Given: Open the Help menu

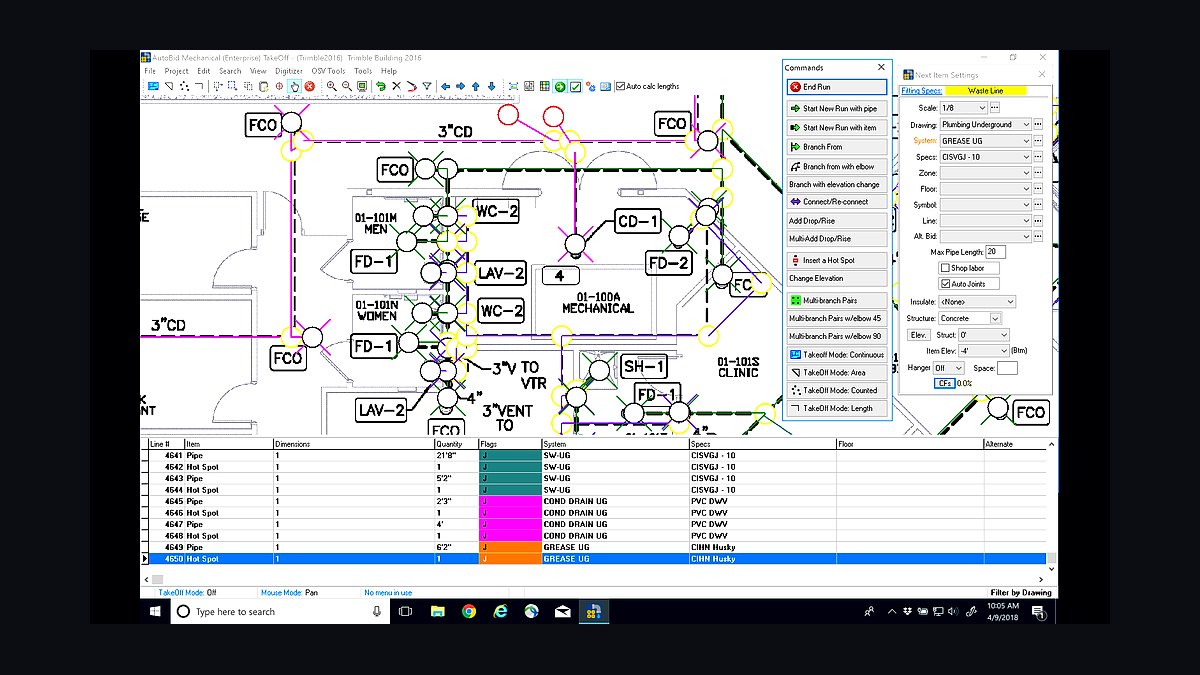Looking at the screenshot, I should tap(388, 71).
